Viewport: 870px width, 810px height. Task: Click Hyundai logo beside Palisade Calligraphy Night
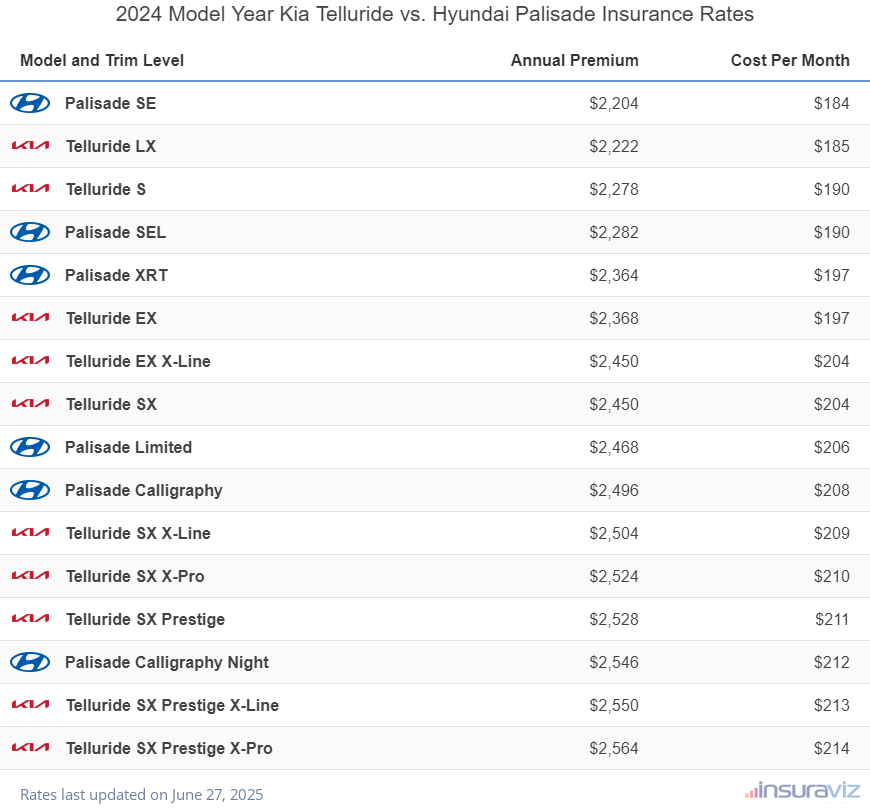coord(30,662)
